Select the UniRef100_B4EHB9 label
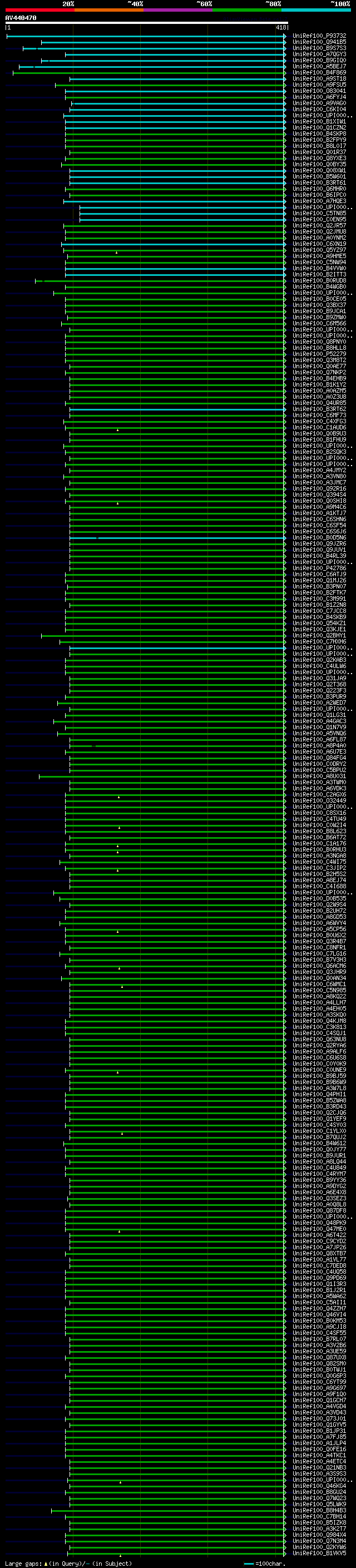This screenshot has width=356, height=1568. pyautogui.click(x=319, y=379)
